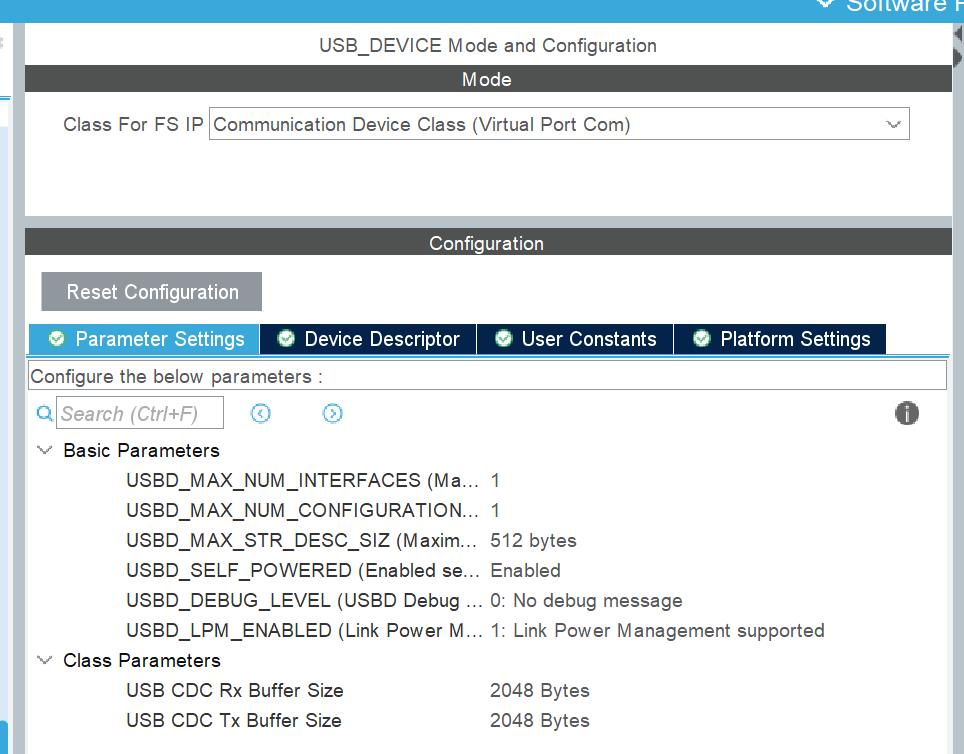The width and height of the screenshot is (964, 754).
Task: Click the previous search match circle arrow
Action: coord(260,413)
